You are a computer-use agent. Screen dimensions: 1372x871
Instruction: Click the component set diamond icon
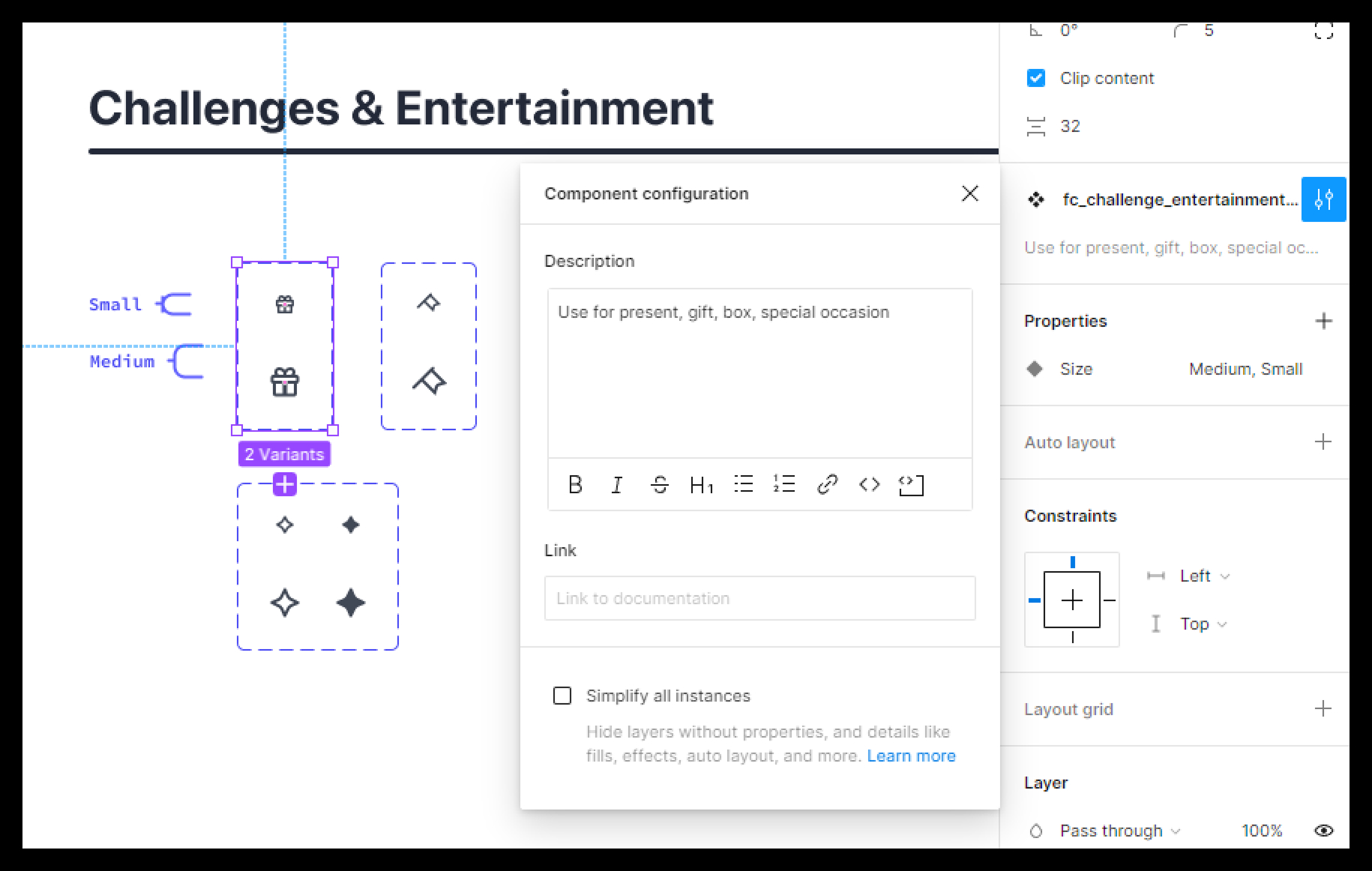tap(1036, 199)
